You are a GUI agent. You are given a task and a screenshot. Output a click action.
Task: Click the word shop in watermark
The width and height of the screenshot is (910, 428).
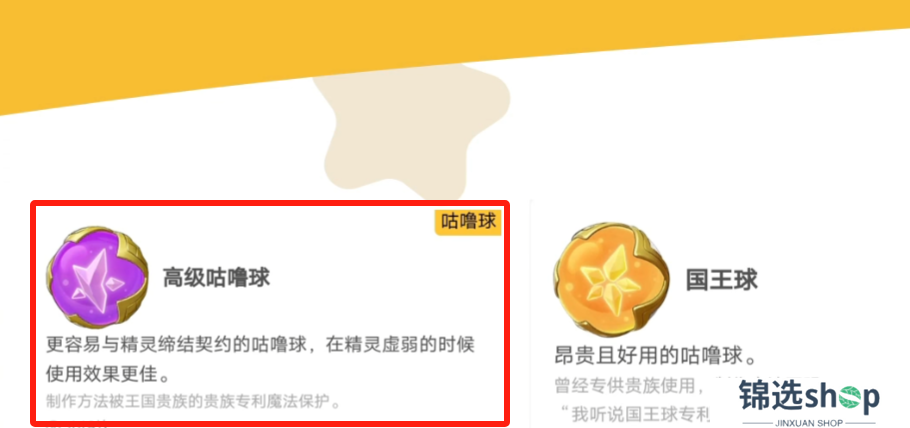pos(837,397)
